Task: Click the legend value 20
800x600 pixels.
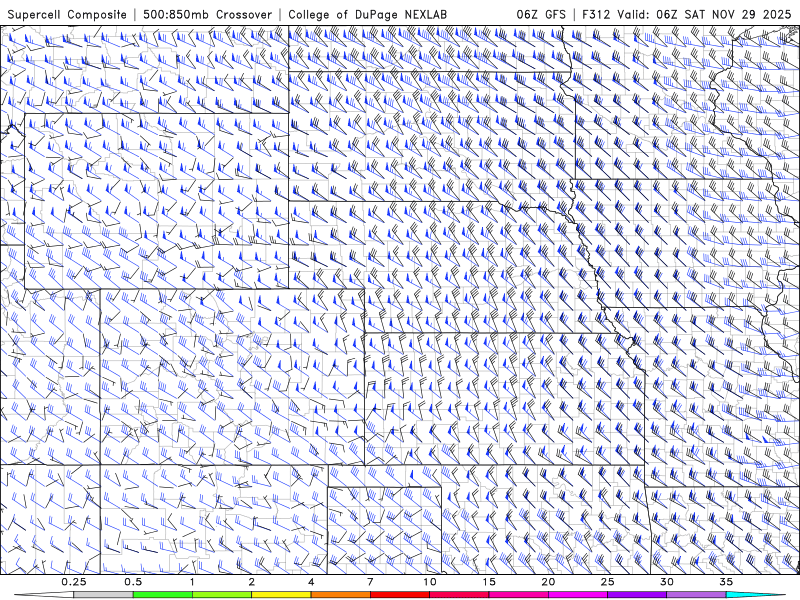Action: [x=548, y=582]
